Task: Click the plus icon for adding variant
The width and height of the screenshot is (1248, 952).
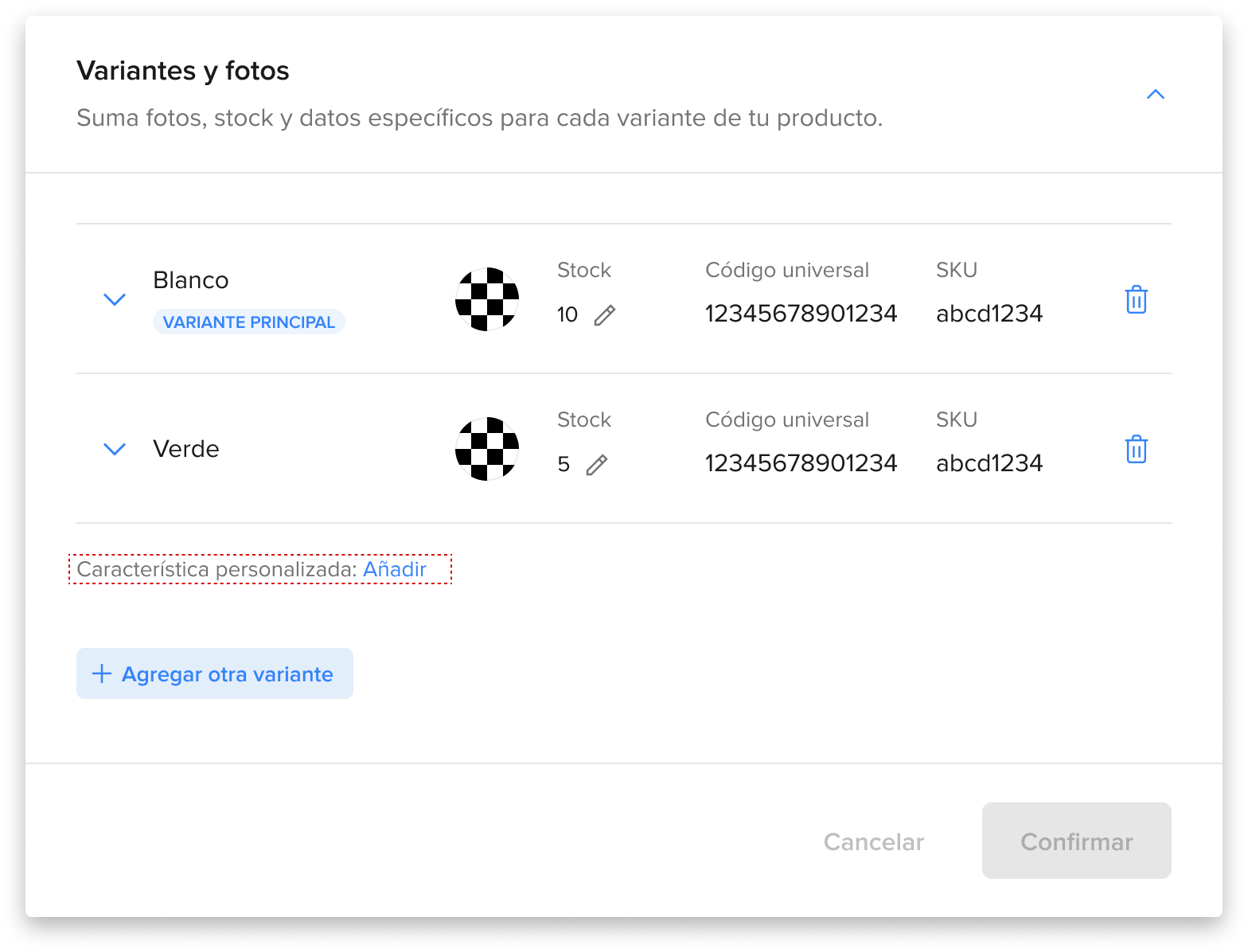Action: 101,673
